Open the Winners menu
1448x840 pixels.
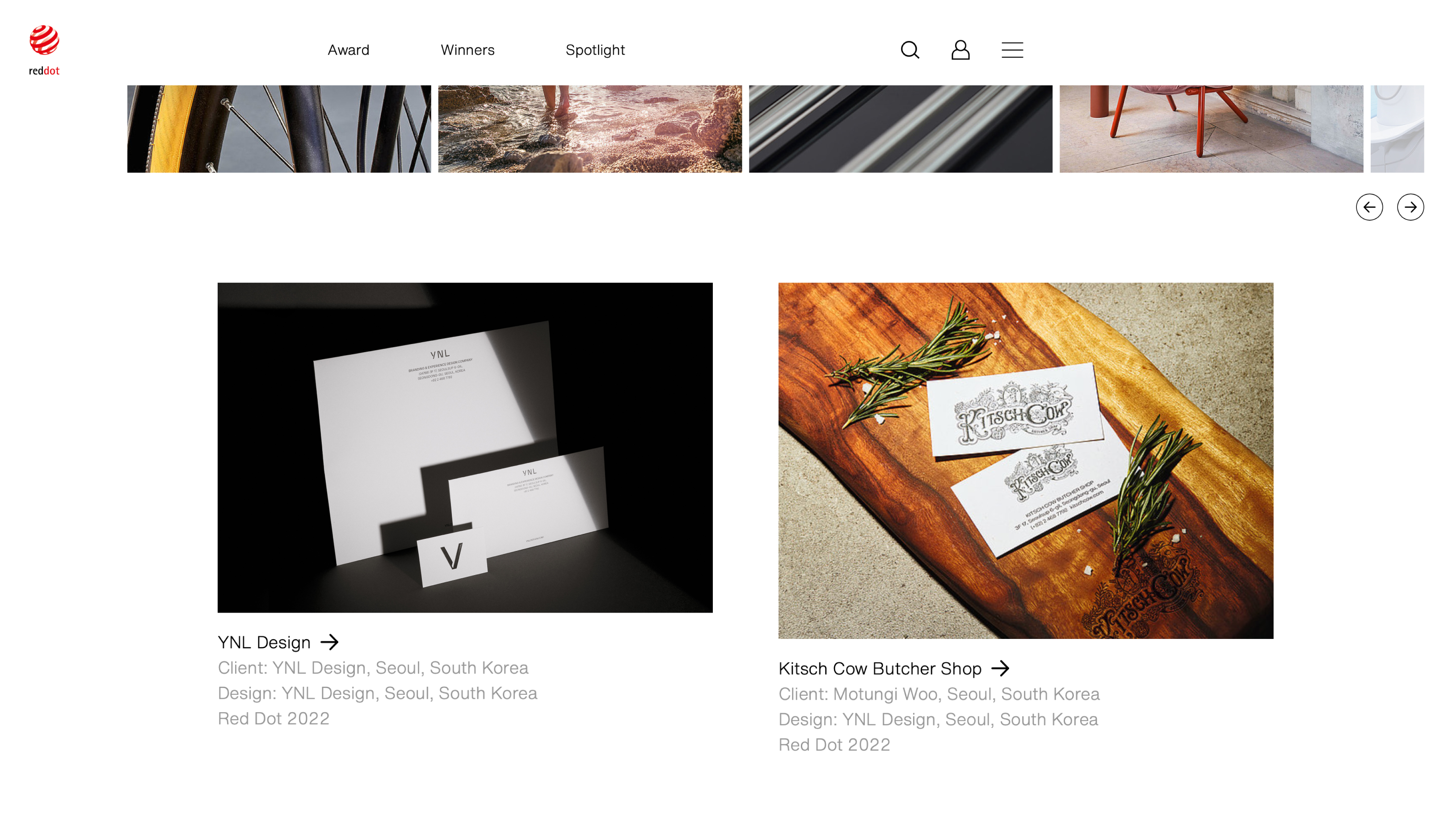[467, 50]
